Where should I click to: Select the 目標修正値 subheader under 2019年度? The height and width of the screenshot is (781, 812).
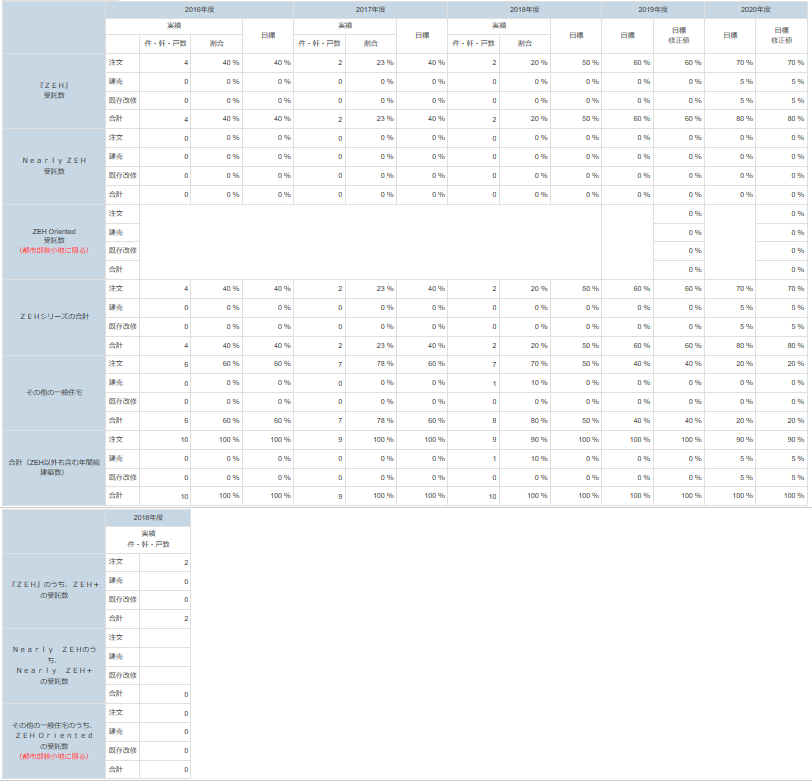(x=678, y=36)
